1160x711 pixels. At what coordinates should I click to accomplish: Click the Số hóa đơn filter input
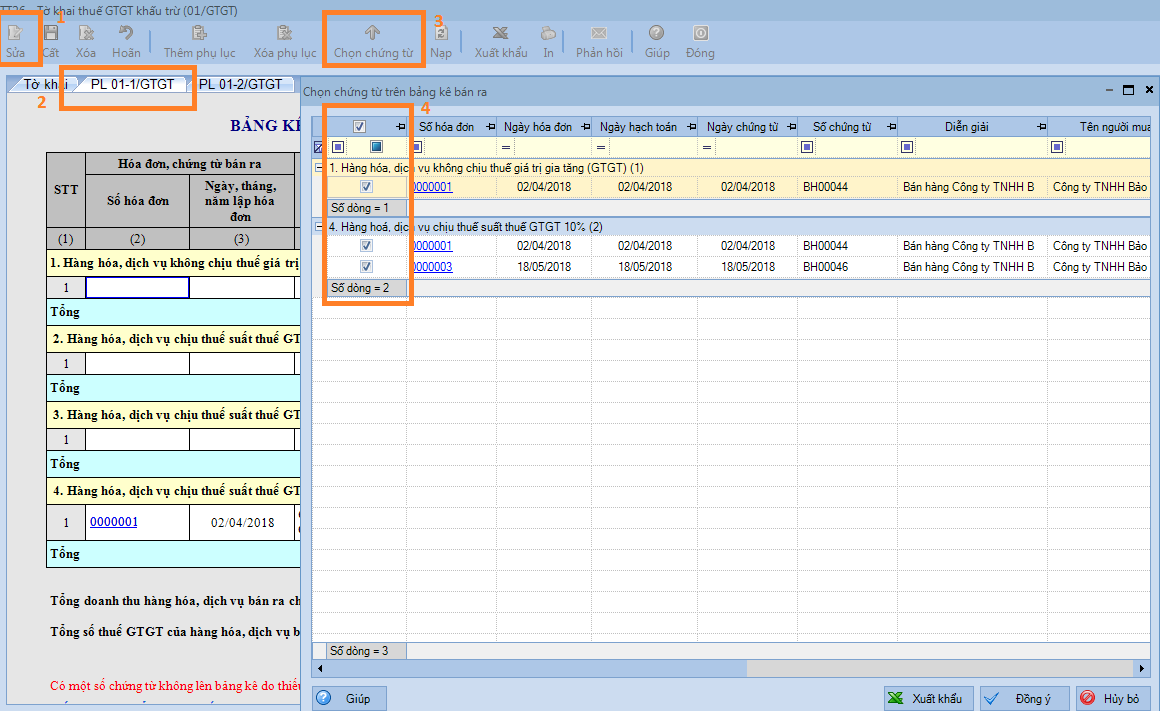(x=459, y=147)
